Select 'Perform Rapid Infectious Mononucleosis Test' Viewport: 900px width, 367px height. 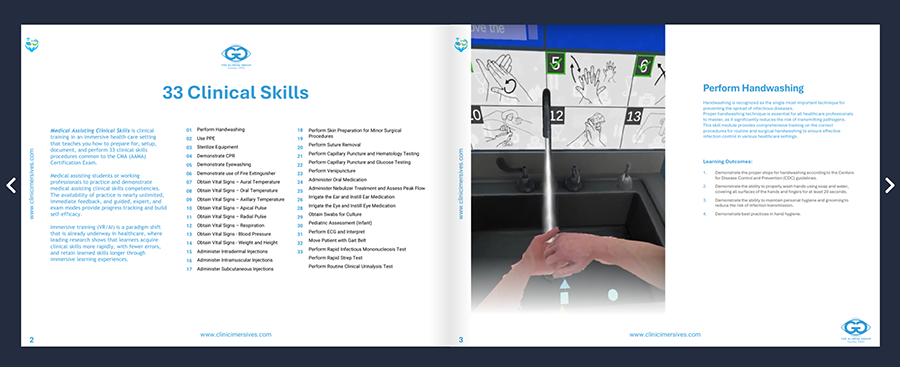coord(357,249)
